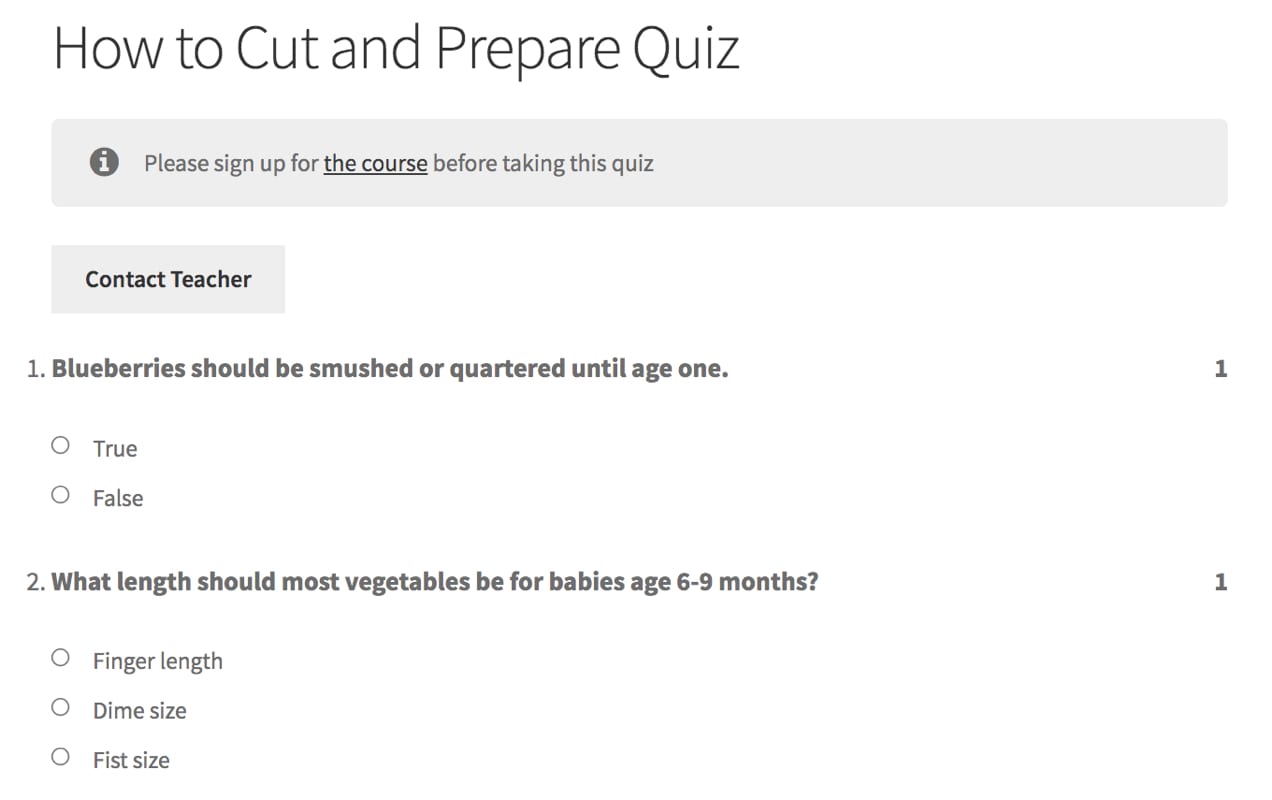Click the quiz title heading
1272x800 pixels.
click(x=397, y=47)
